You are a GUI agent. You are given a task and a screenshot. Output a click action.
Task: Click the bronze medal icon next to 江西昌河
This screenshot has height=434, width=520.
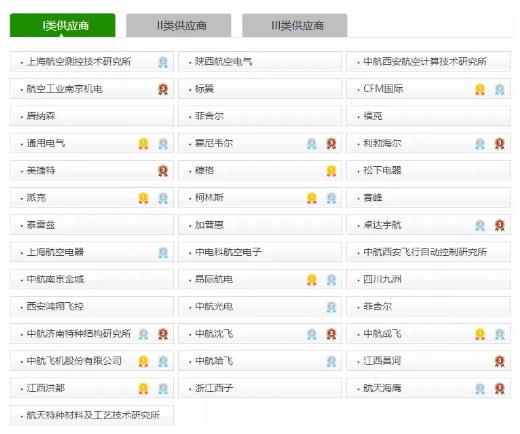pyautogui.click(x=499, y=361)
